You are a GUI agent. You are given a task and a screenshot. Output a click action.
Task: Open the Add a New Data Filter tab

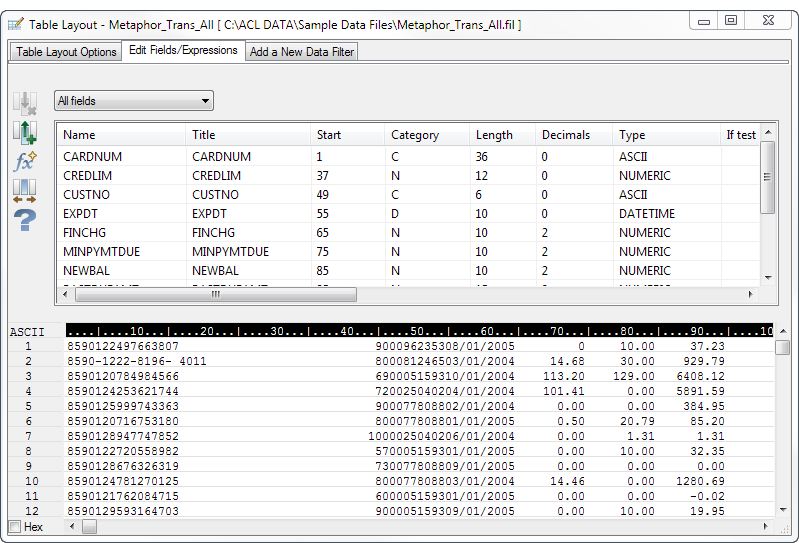[301, 52]
